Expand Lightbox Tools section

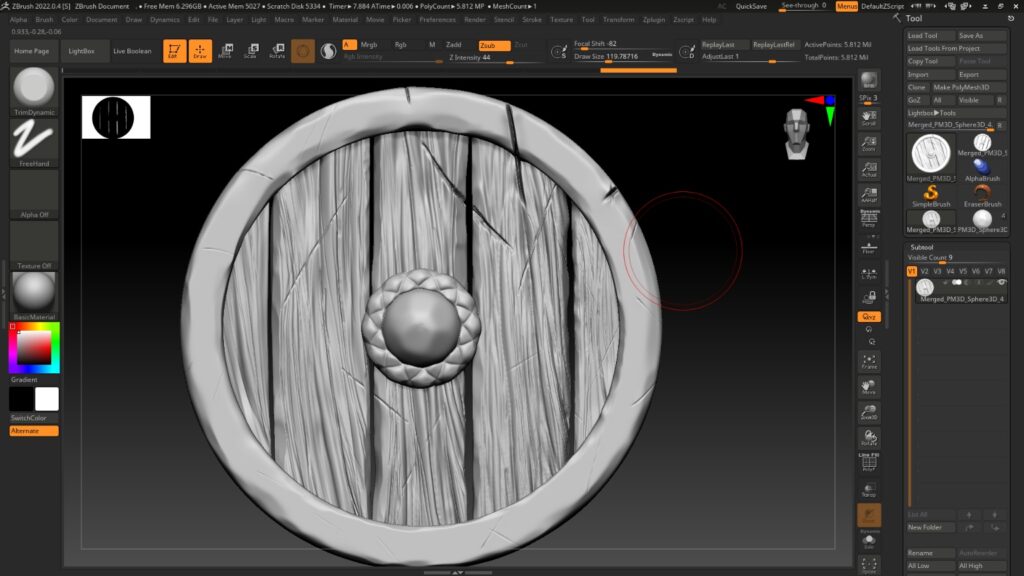tap(931, 113)
